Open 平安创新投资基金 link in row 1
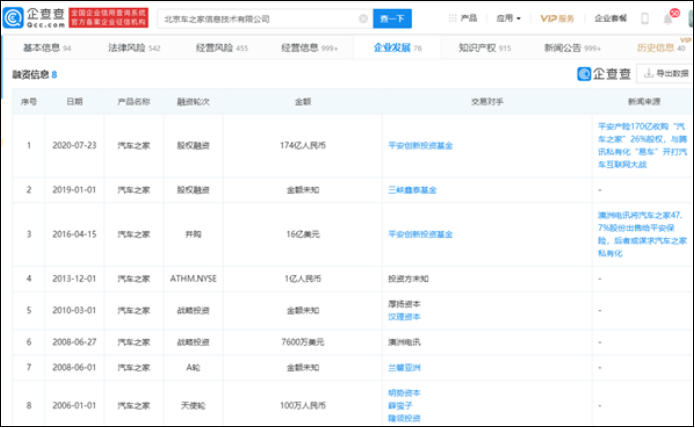 (x=420, y=145)
